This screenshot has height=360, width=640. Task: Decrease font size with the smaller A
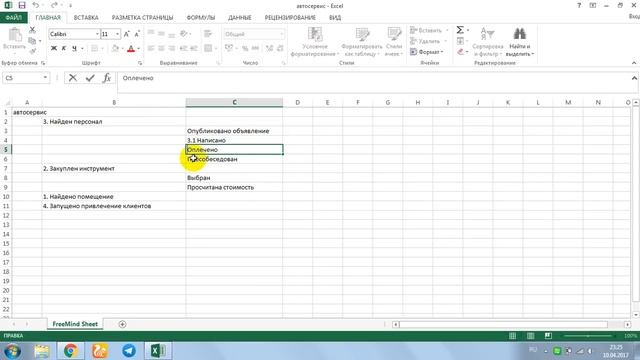(x=137, y=34)
